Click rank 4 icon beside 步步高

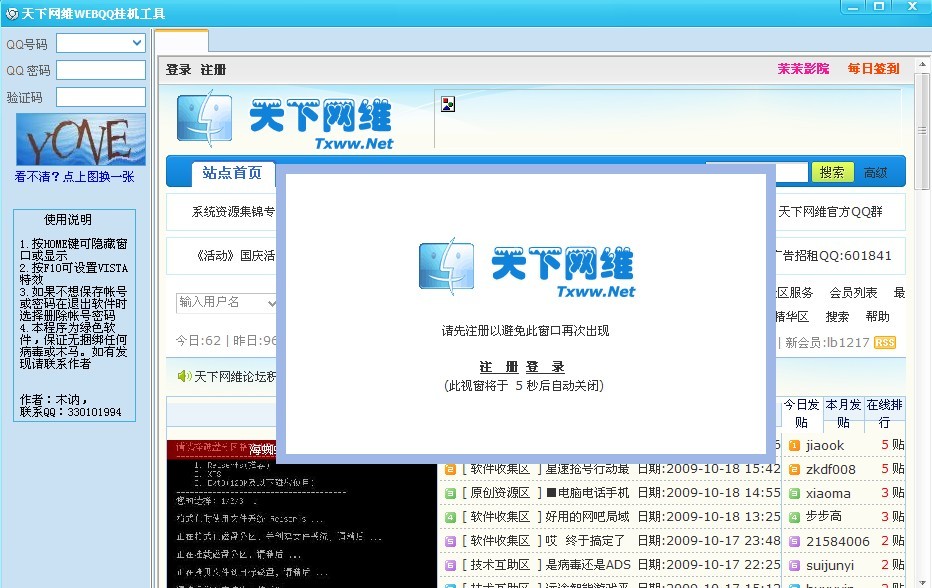pos(794,517)
